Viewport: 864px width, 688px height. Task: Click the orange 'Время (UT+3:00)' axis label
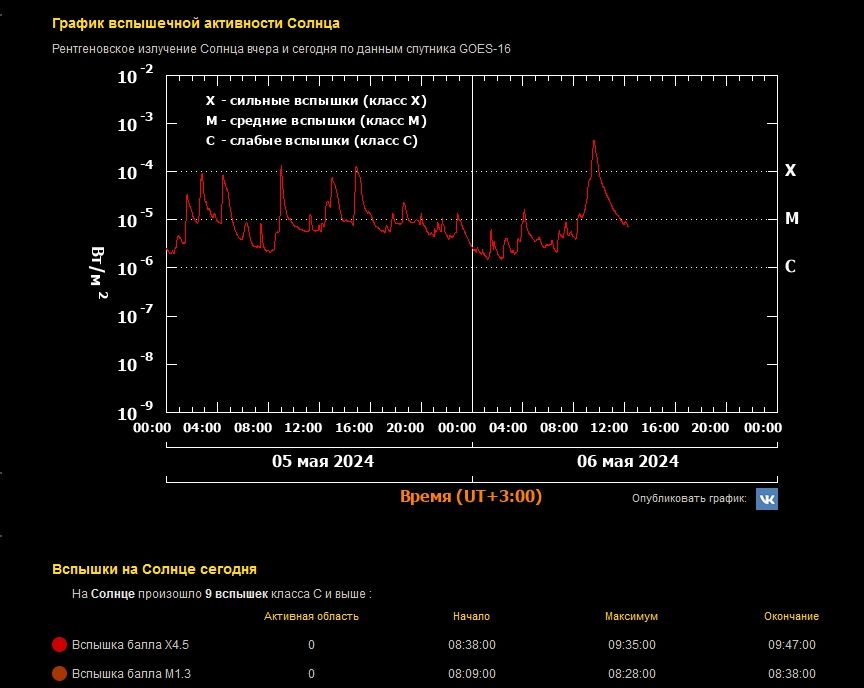point(471,496)
